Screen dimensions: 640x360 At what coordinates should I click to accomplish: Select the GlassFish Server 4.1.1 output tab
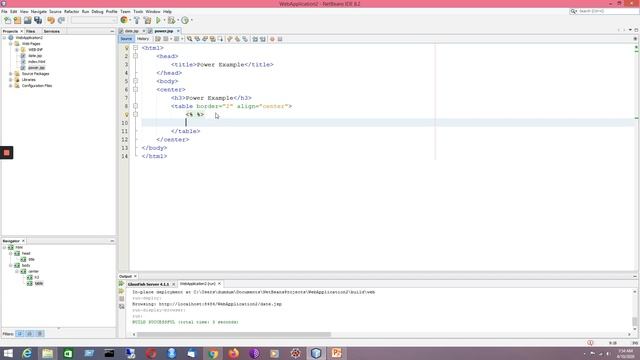point(148,284)
